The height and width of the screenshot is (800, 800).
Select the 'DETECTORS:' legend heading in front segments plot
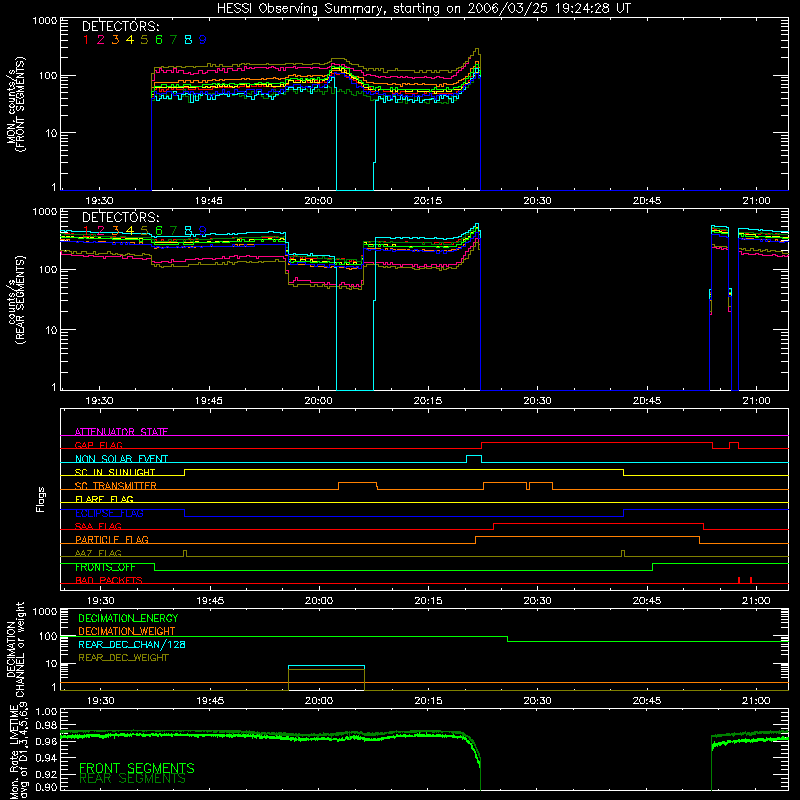pyautogui.click(x=121, y=27)
